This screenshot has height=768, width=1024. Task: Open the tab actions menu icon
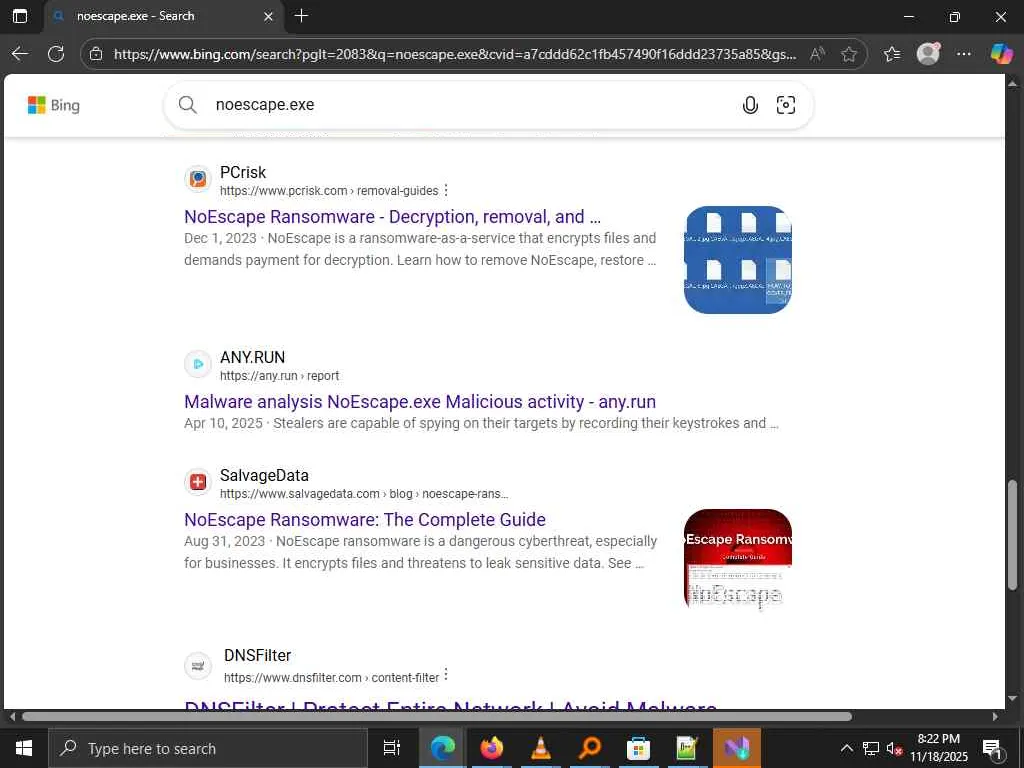20,16
